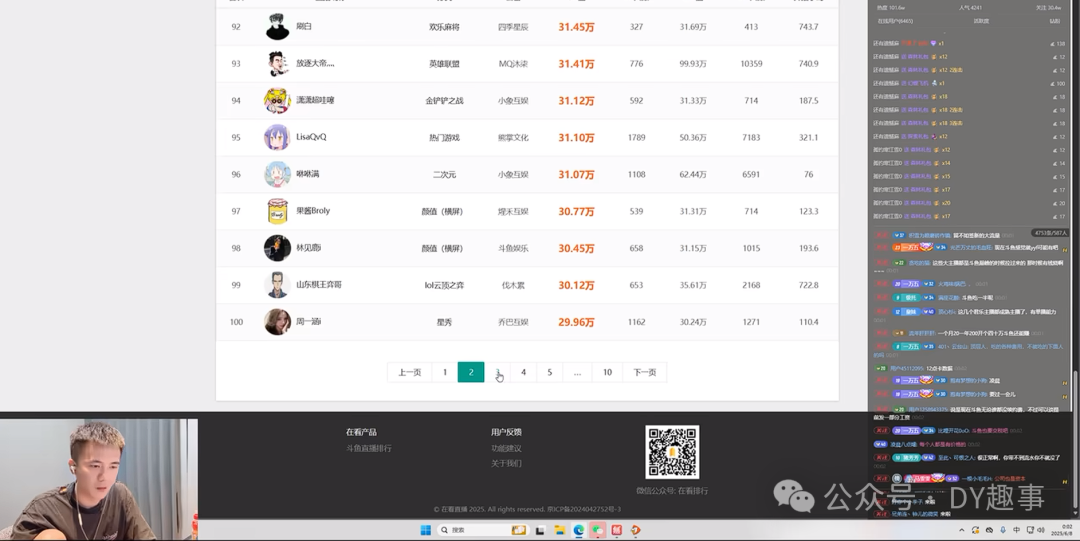Screen dimensions: 1080x541
Task: Select category 欢乐麻将 in row 92
Action: 444,27
